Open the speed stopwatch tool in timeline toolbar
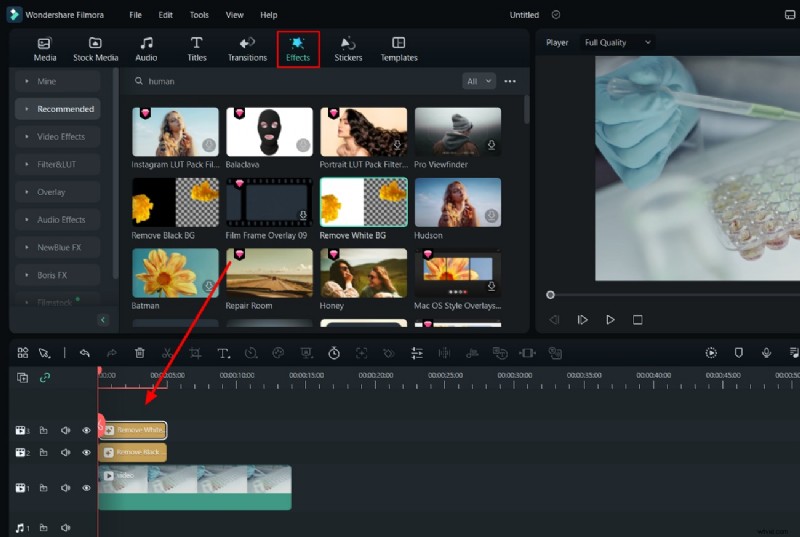This screenshot has height=537, width=800. tap(334, 353)
